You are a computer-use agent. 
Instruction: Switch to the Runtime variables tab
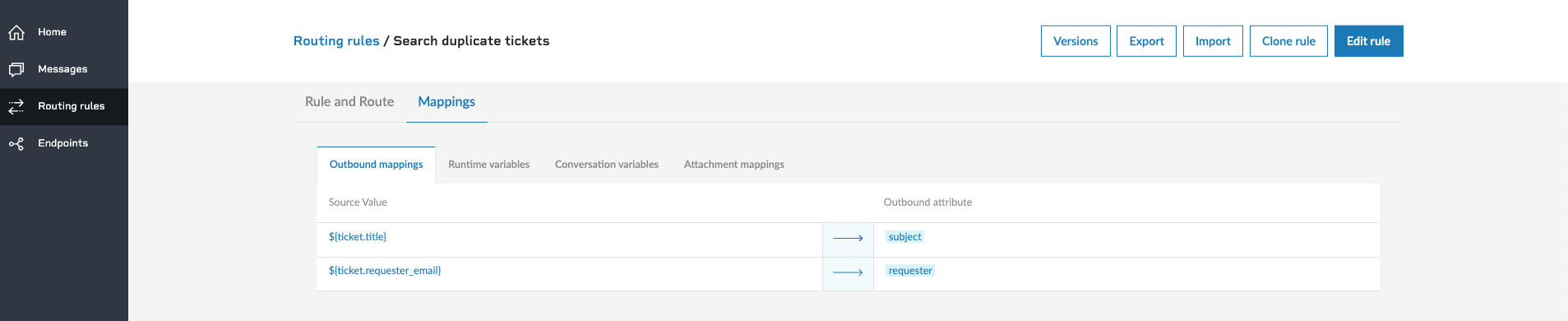(x=488, y=165)
